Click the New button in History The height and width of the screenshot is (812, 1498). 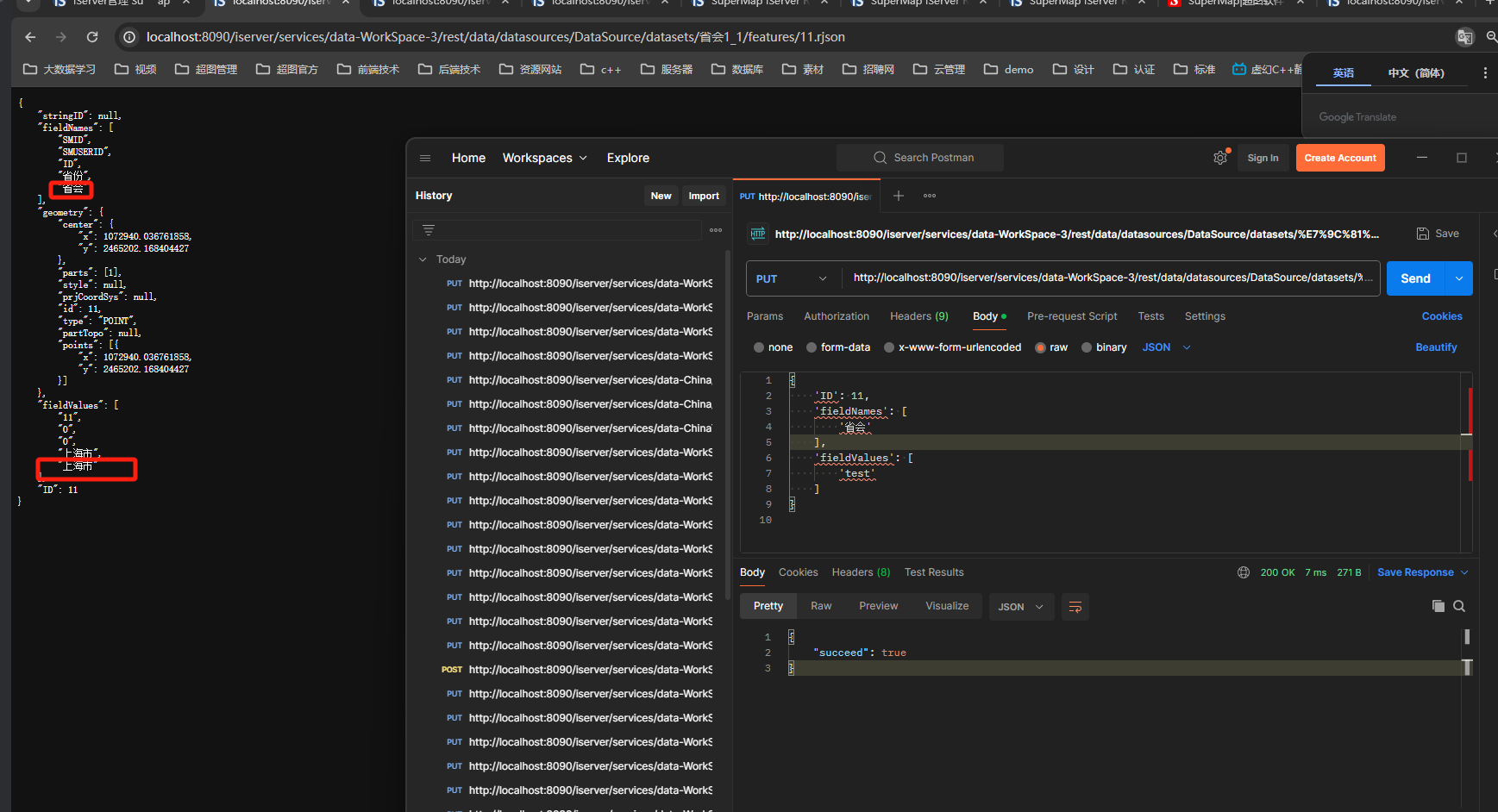point(661,196)
